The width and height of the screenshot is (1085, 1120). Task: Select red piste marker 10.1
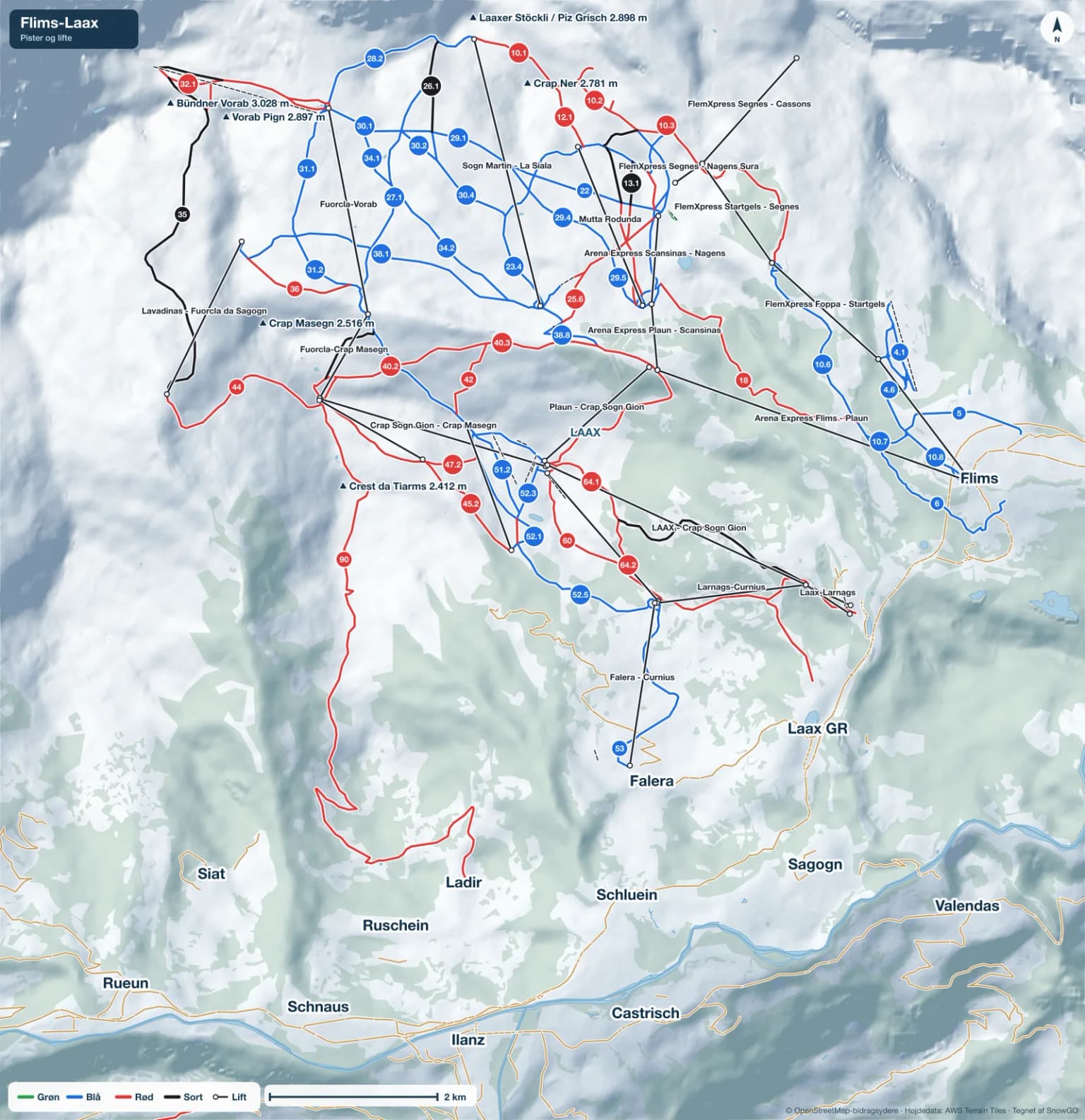[x=518, y=53]
